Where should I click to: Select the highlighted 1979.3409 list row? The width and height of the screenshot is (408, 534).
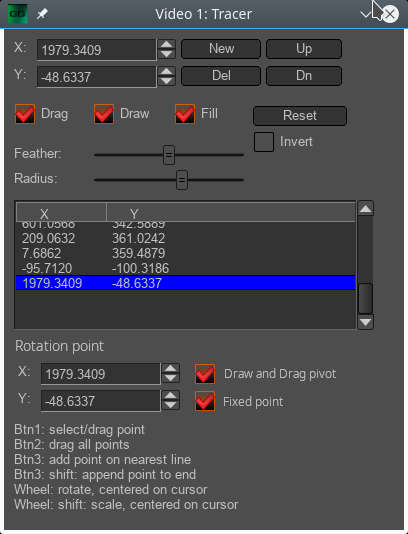coord(186,283)
